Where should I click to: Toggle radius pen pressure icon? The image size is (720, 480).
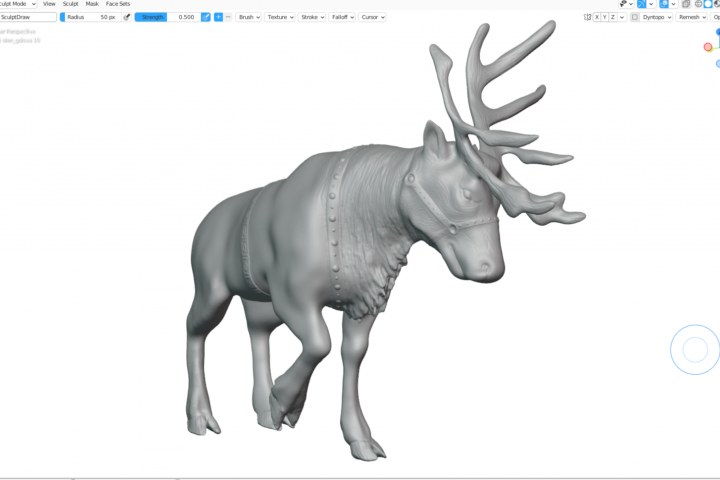[x=127, y=17]
